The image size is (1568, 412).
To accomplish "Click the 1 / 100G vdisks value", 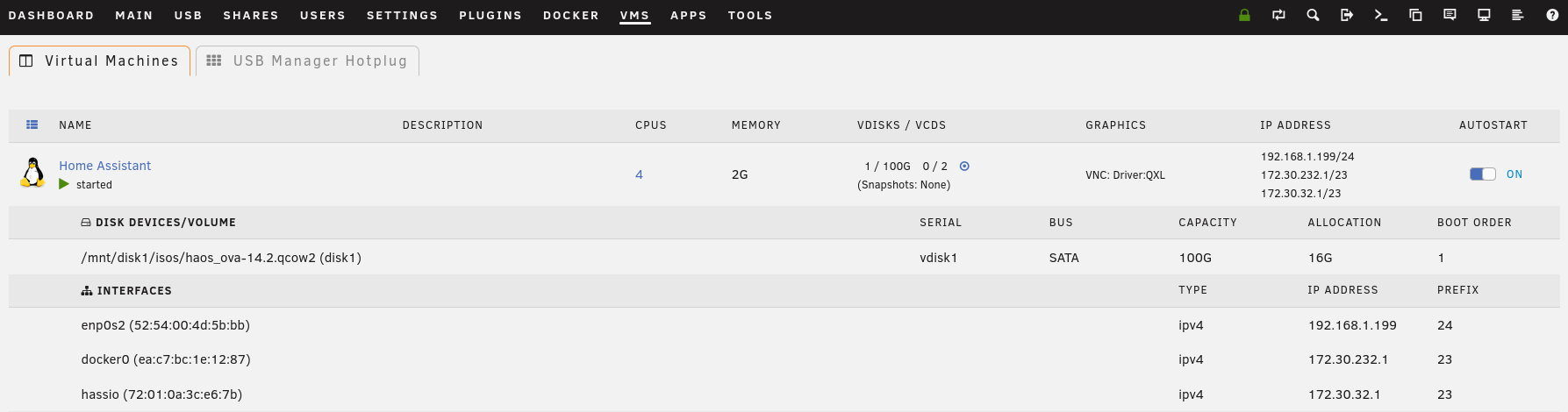I will click(x=887, y=166).
